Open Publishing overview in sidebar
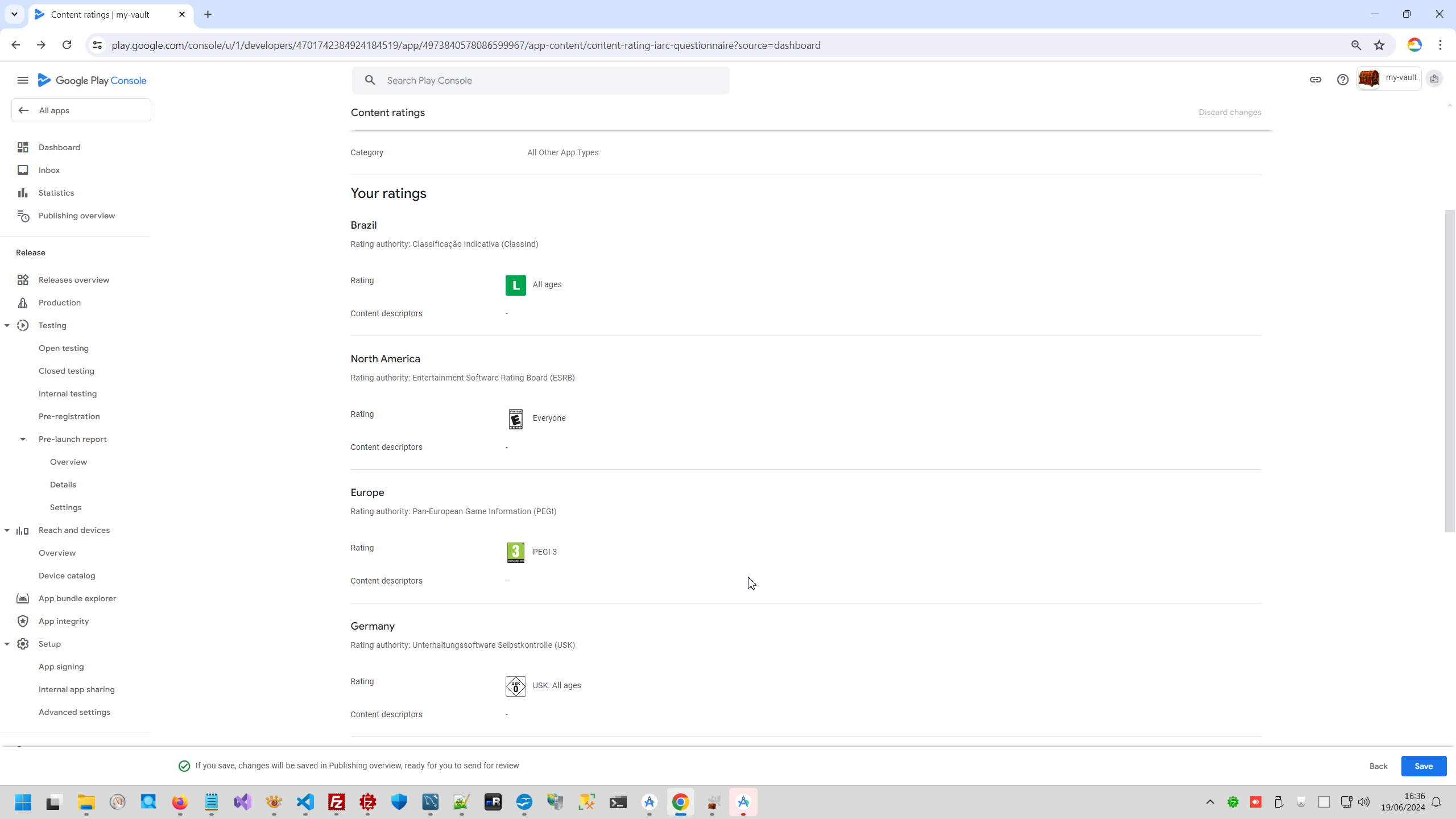The width and height of the screenshot is (1456, 819). (x=76, y=216)
